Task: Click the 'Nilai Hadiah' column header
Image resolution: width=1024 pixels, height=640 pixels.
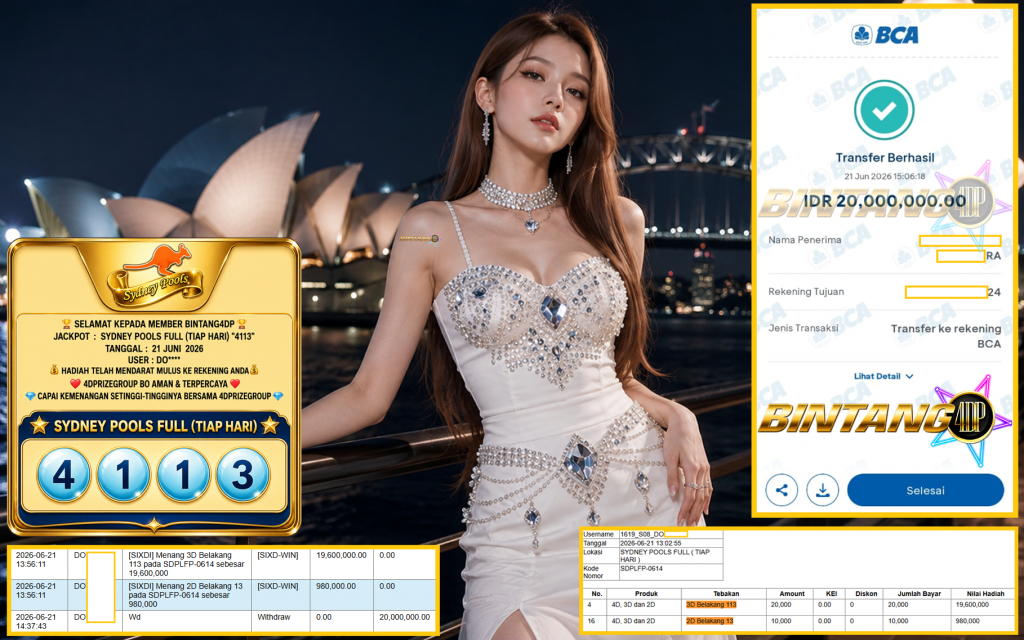Action: (986, 594)
